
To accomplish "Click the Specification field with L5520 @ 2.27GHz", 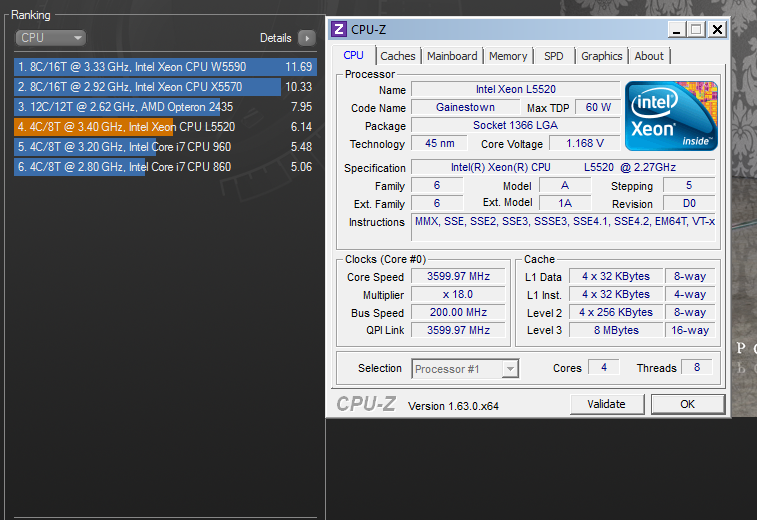I will click(x=563, y=168).
